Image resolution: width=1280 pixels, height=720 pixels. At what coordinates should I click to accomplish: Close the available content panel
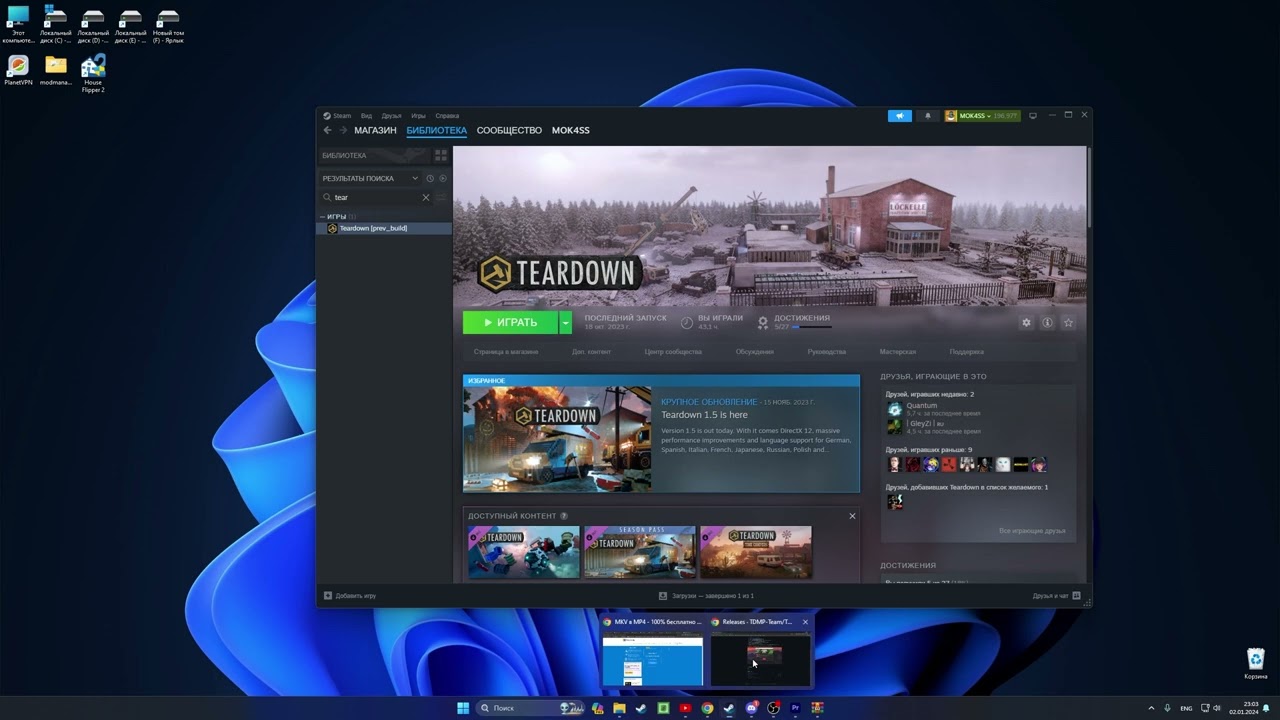point(852,516)
